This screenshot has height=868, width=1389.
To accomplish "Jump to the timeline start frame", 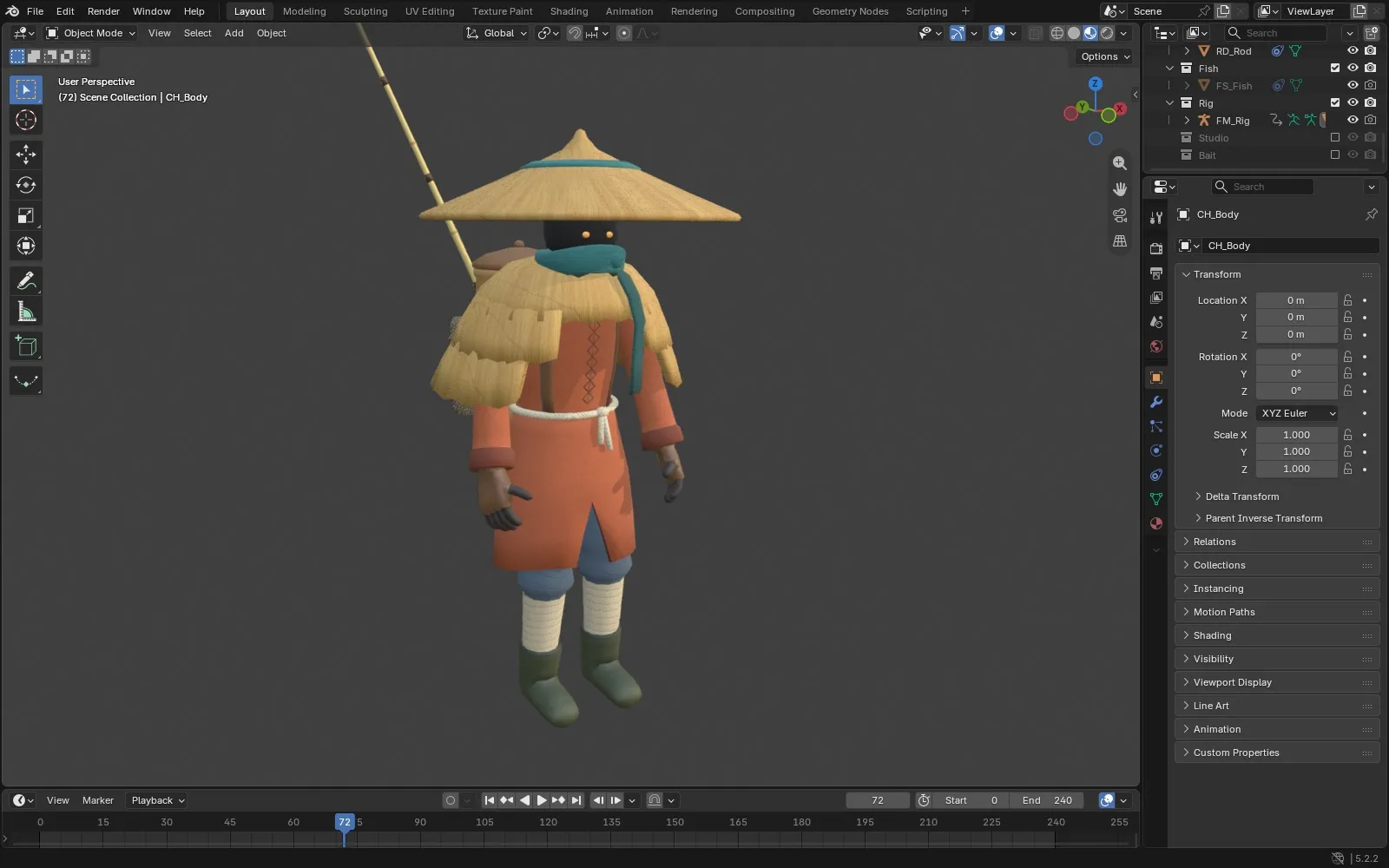I will coord(490,800).
